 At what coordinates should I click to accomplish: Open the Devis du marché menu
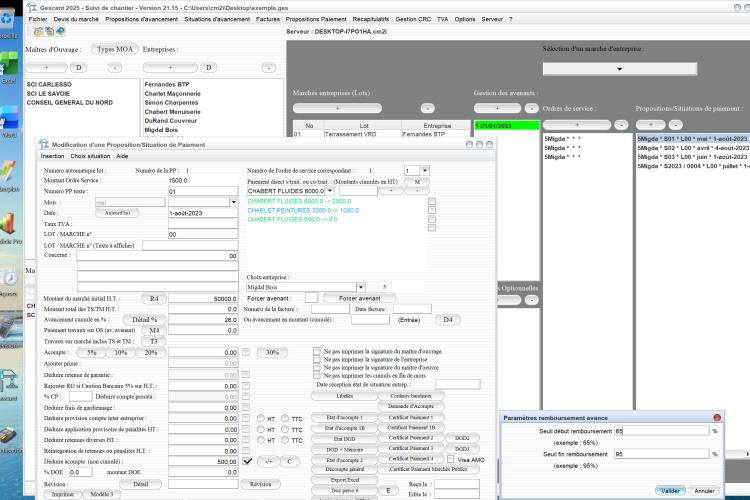tap(76, 19)
